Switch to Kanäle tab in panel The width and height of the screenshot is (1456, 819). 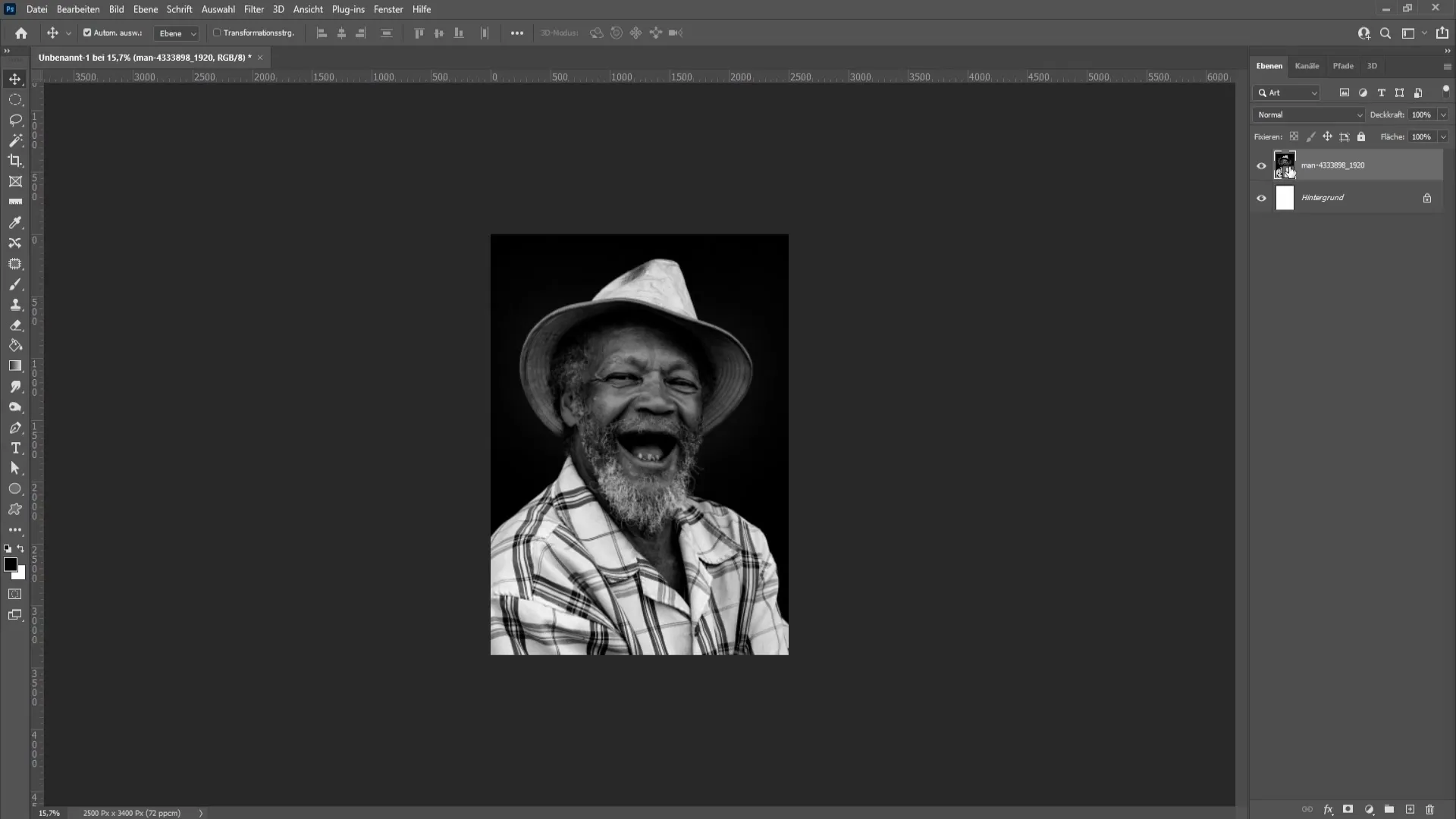1307,65
